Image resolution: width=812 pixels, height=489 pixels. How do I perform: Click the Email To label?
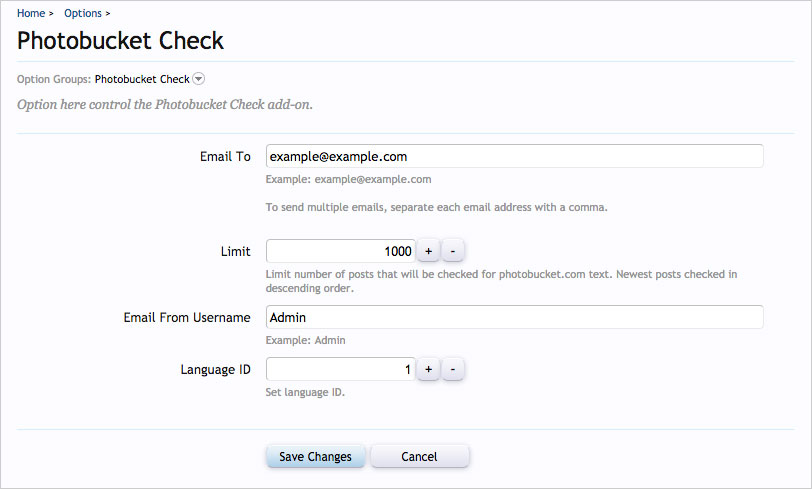225,156
